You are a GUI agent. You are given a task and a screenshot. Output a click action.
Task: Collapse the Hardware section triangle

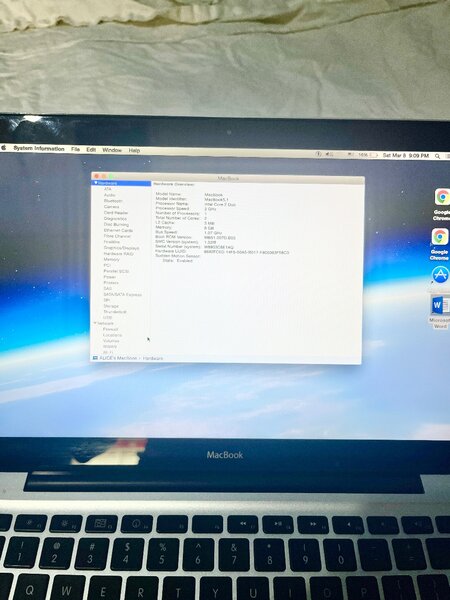coord(96,183)
